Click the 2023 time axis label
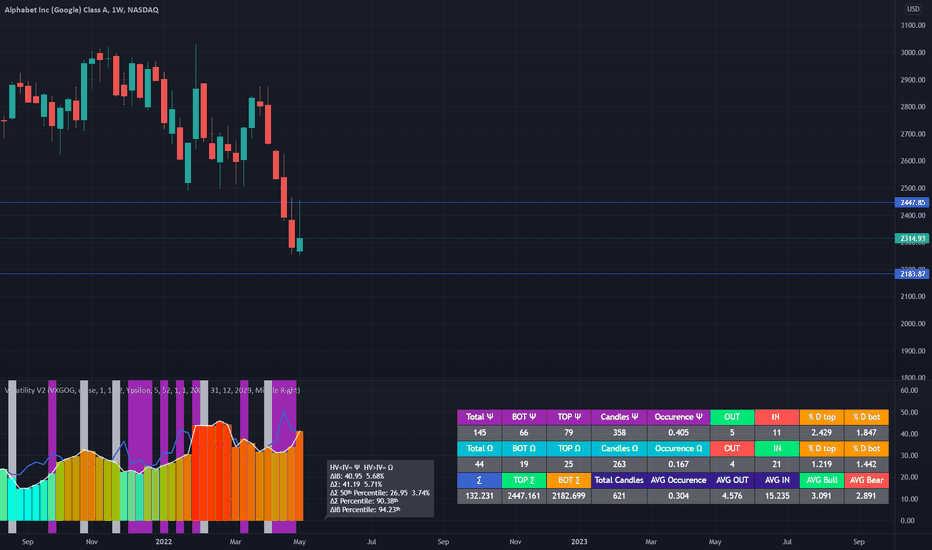 coord(579,542)
